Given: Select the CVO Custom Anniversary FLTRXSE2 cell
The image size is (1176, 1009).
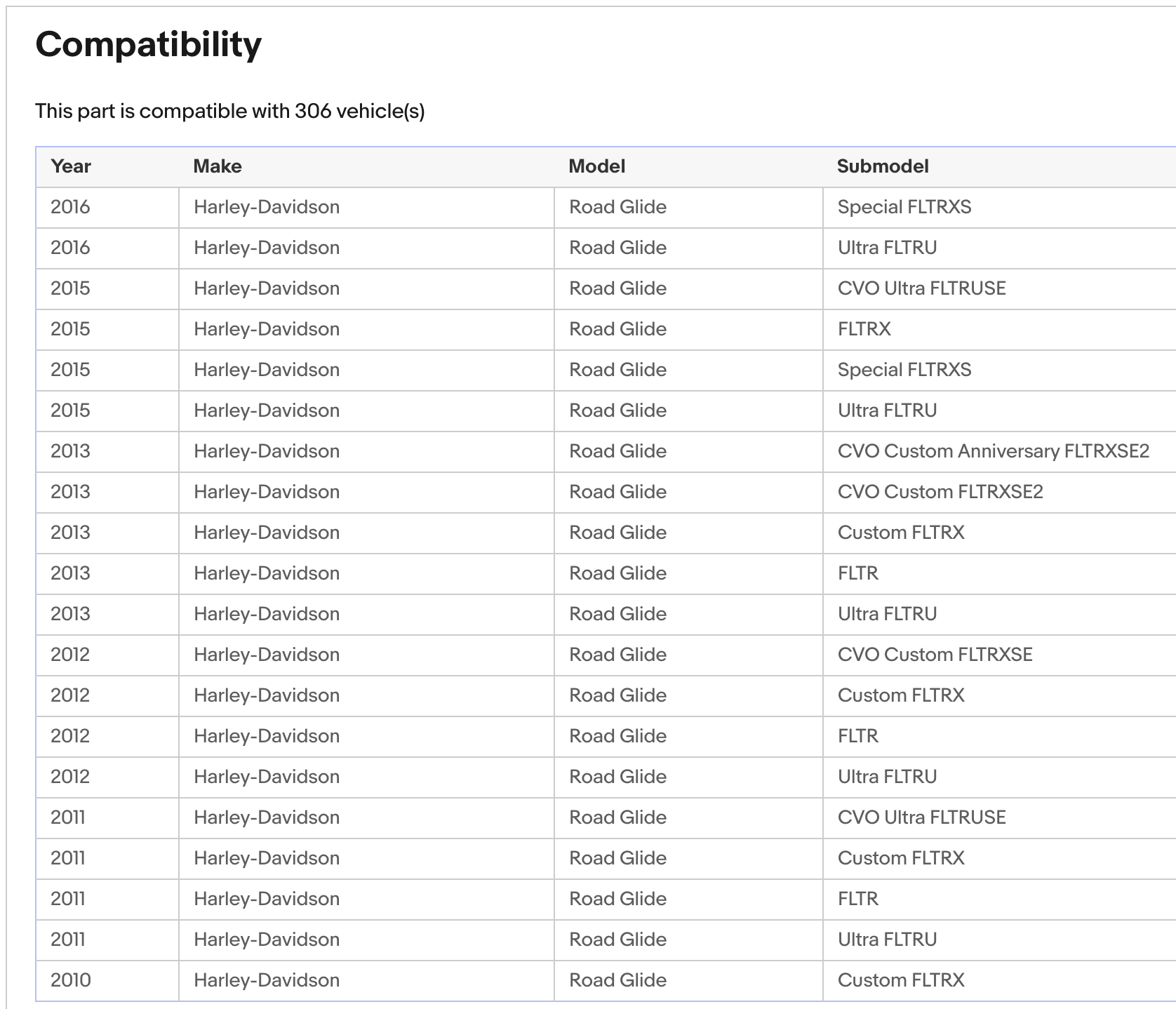Looking at the screenshot, I should (x=993, y=451).
